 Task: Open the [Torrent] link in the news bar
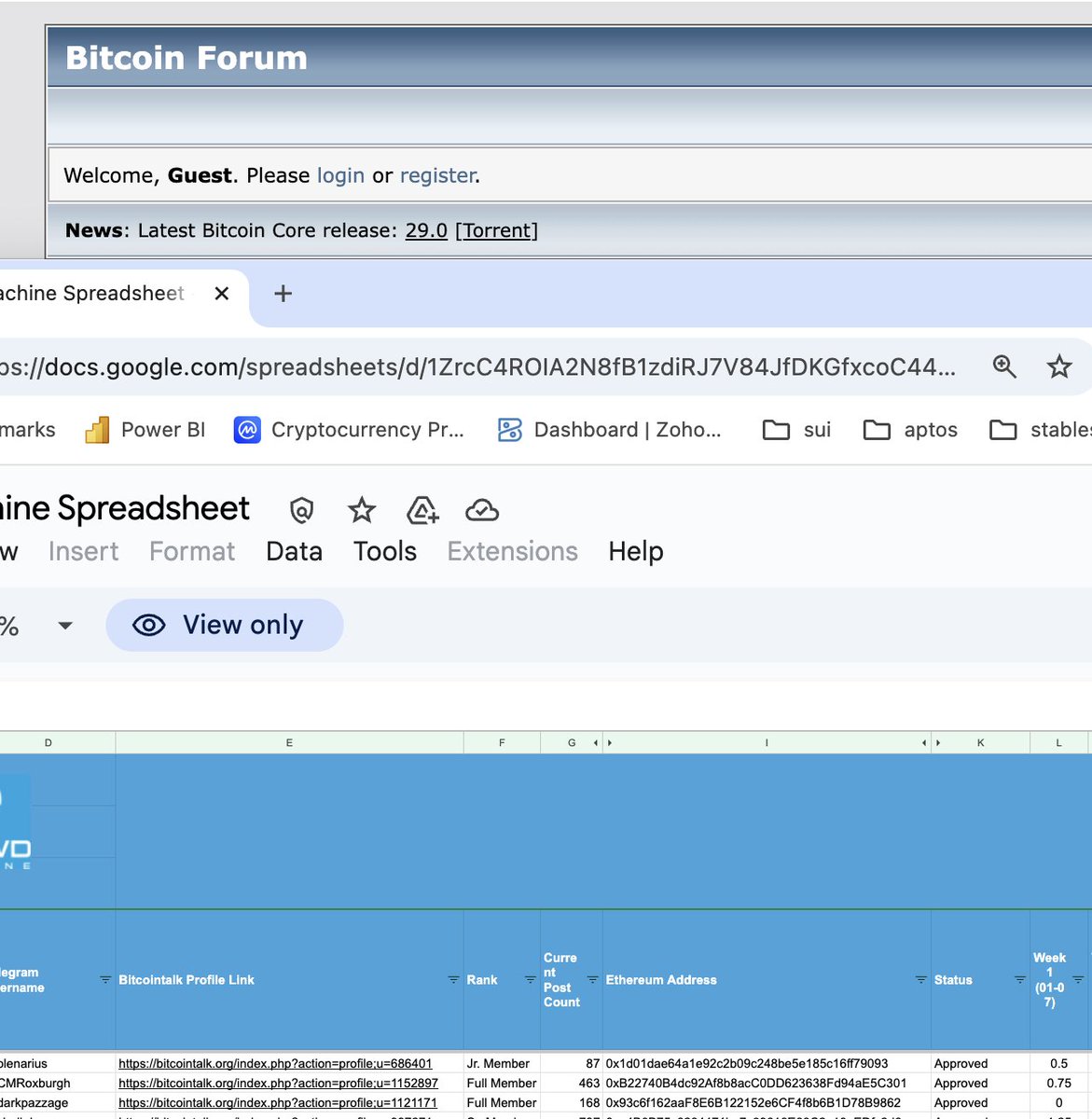pyautogui.click(x=496, y=230)
